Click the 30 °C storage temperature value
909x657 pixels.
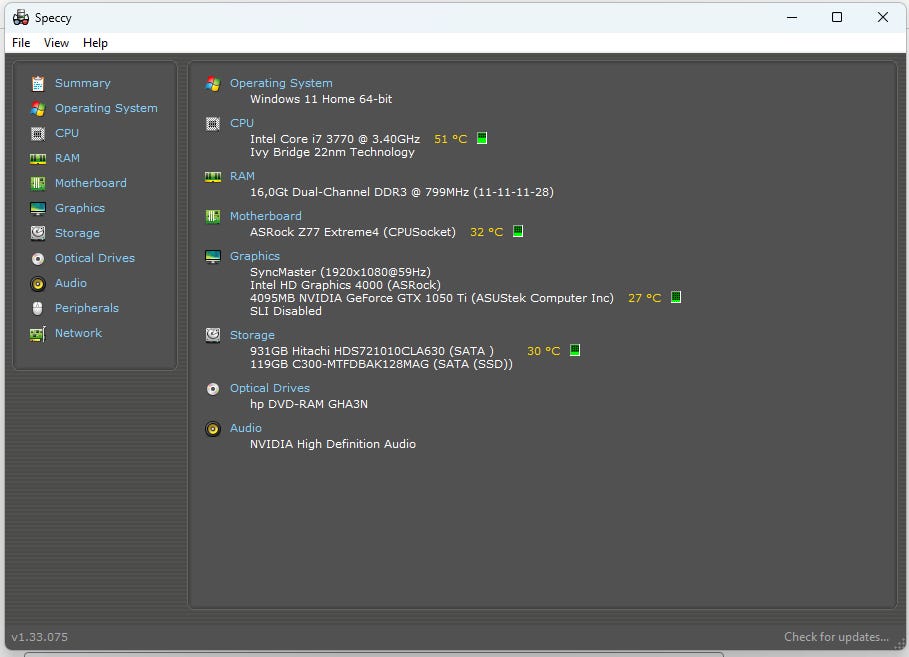pyautogui.click(x=544, y=351)
